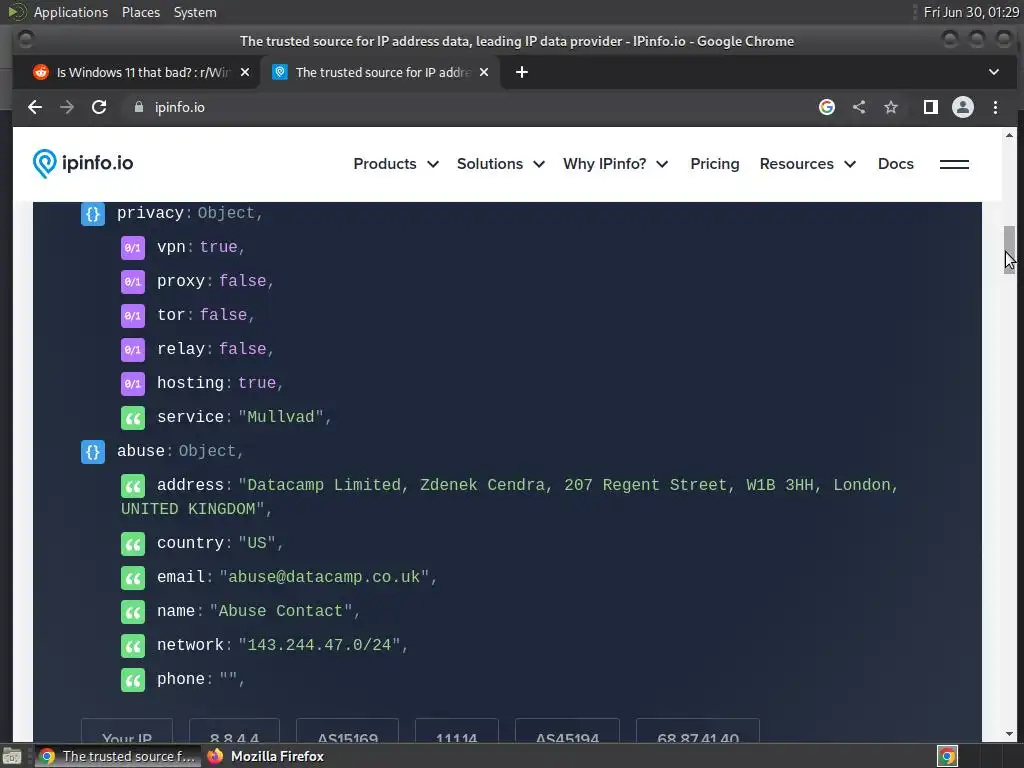Click string icon next to phone

click(x=133, y=680)
